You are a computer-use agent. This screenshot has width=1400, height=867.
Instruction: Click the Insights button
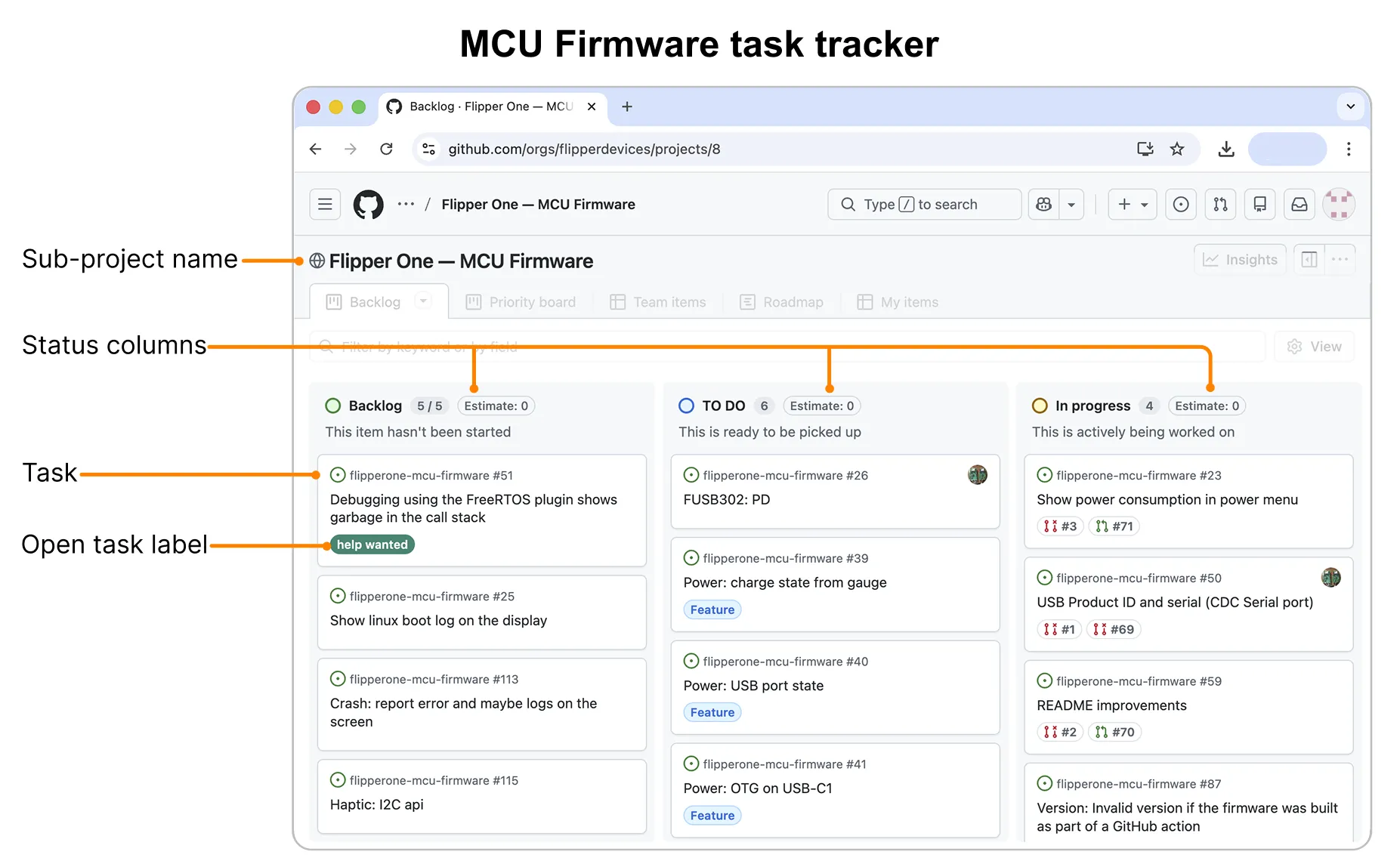click(1240, 260)
